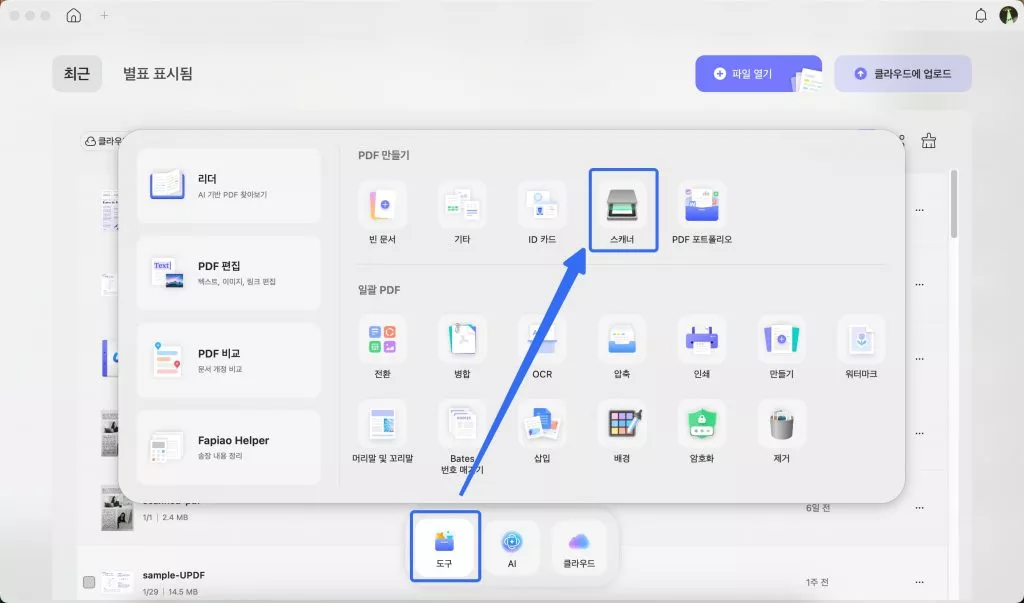
Task: Open the PDF 비교 compare card
Action: [x=229, y=360]
